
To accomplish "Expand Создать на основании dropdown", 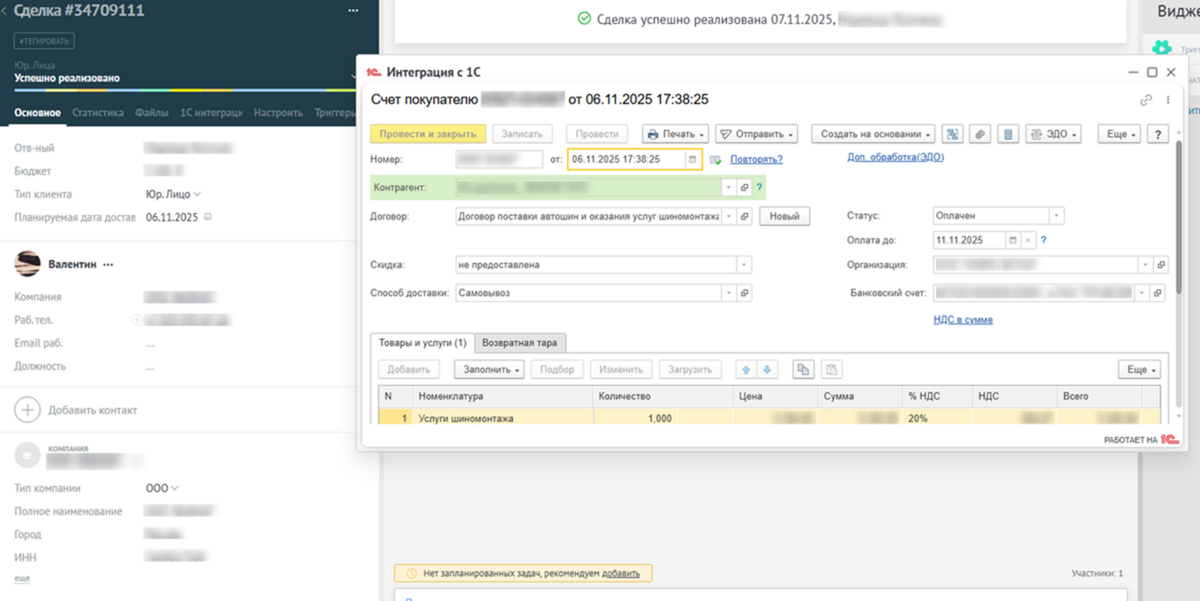I will pyautogui.click(x=873, y=134).
